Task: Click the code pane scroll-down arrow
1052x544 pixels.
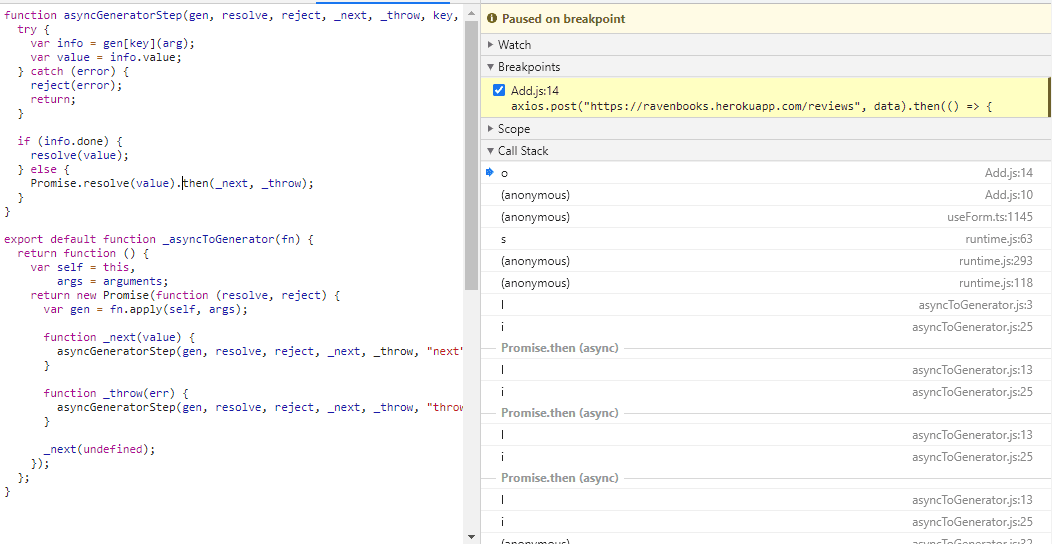Action: (471, 537)
